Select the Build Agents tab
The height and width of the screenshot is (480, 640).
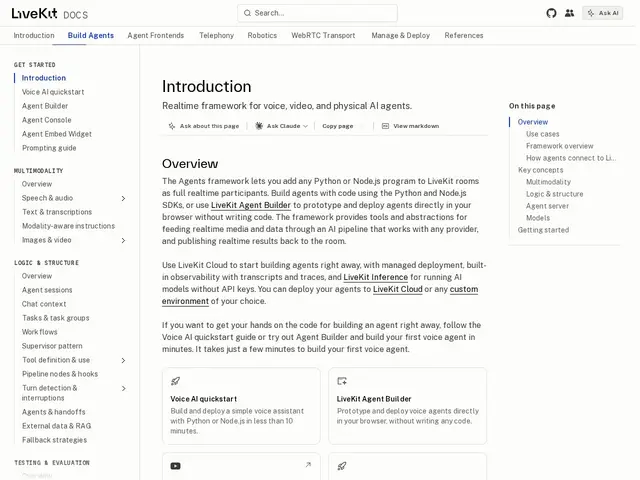[91, 36]
